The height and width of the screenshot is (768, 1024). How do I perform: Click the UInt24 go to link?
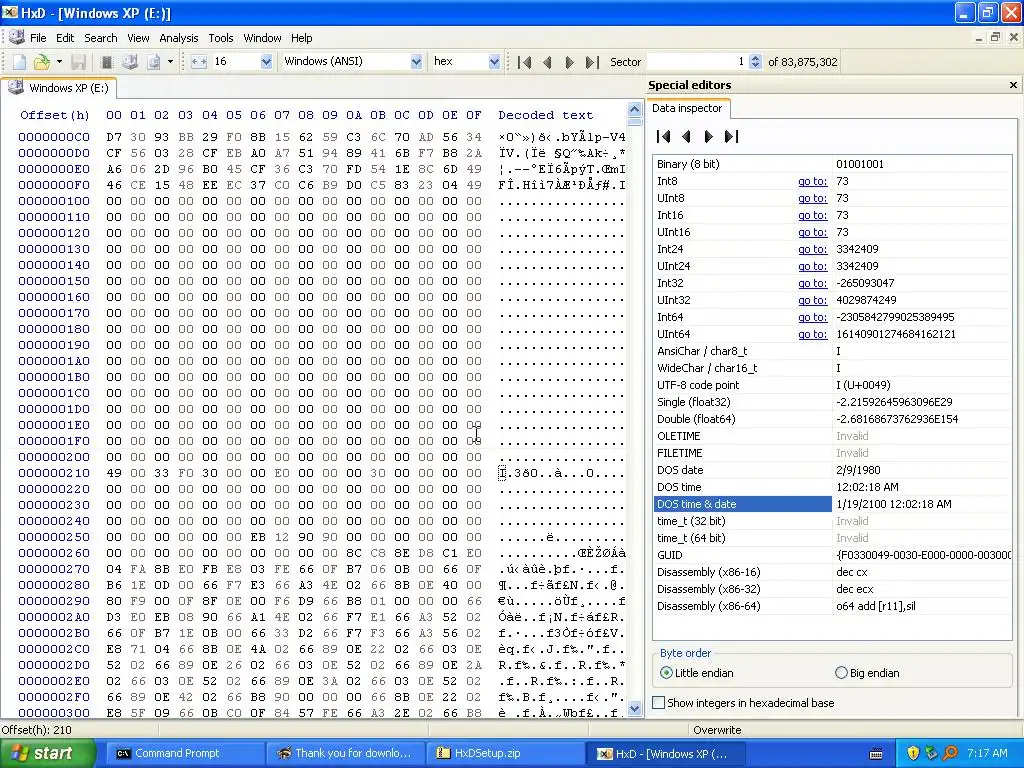(x=812, y=266)
